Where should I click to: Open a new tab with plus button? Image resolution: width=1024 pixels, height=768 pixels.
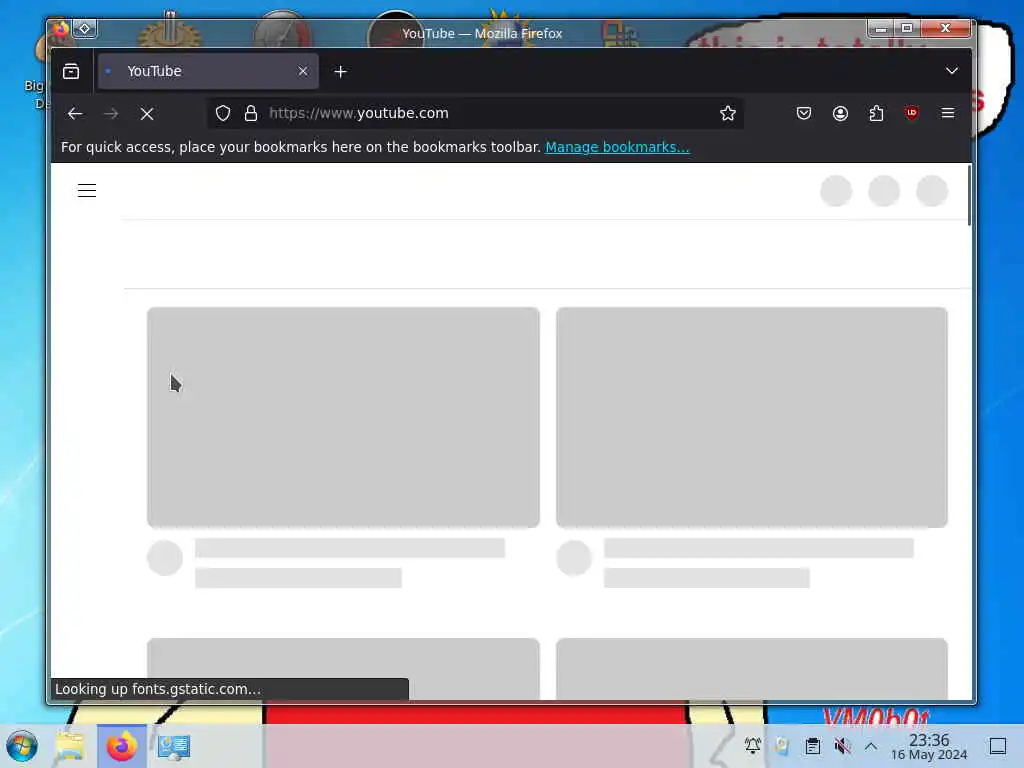[340, 71]
